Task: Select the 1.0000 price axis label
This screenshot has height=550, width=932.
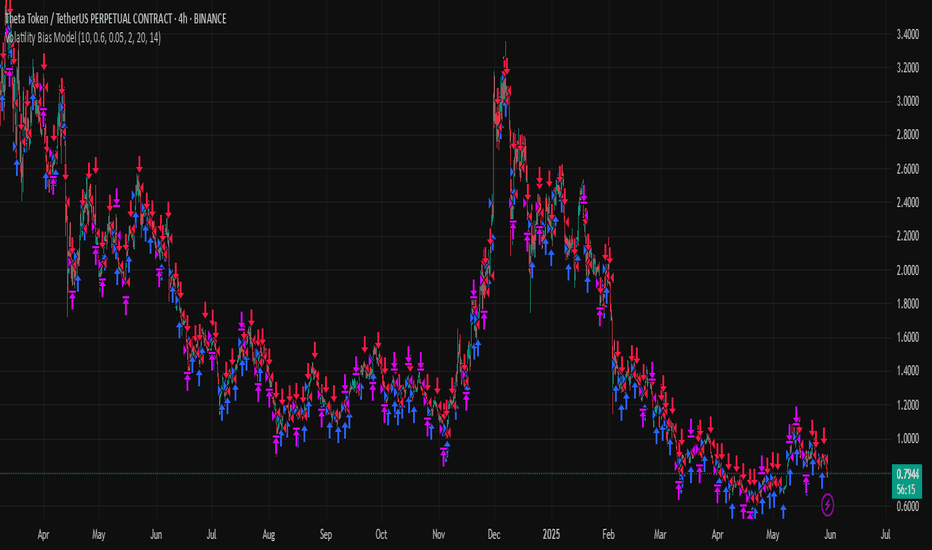Action: pos(908,439)
